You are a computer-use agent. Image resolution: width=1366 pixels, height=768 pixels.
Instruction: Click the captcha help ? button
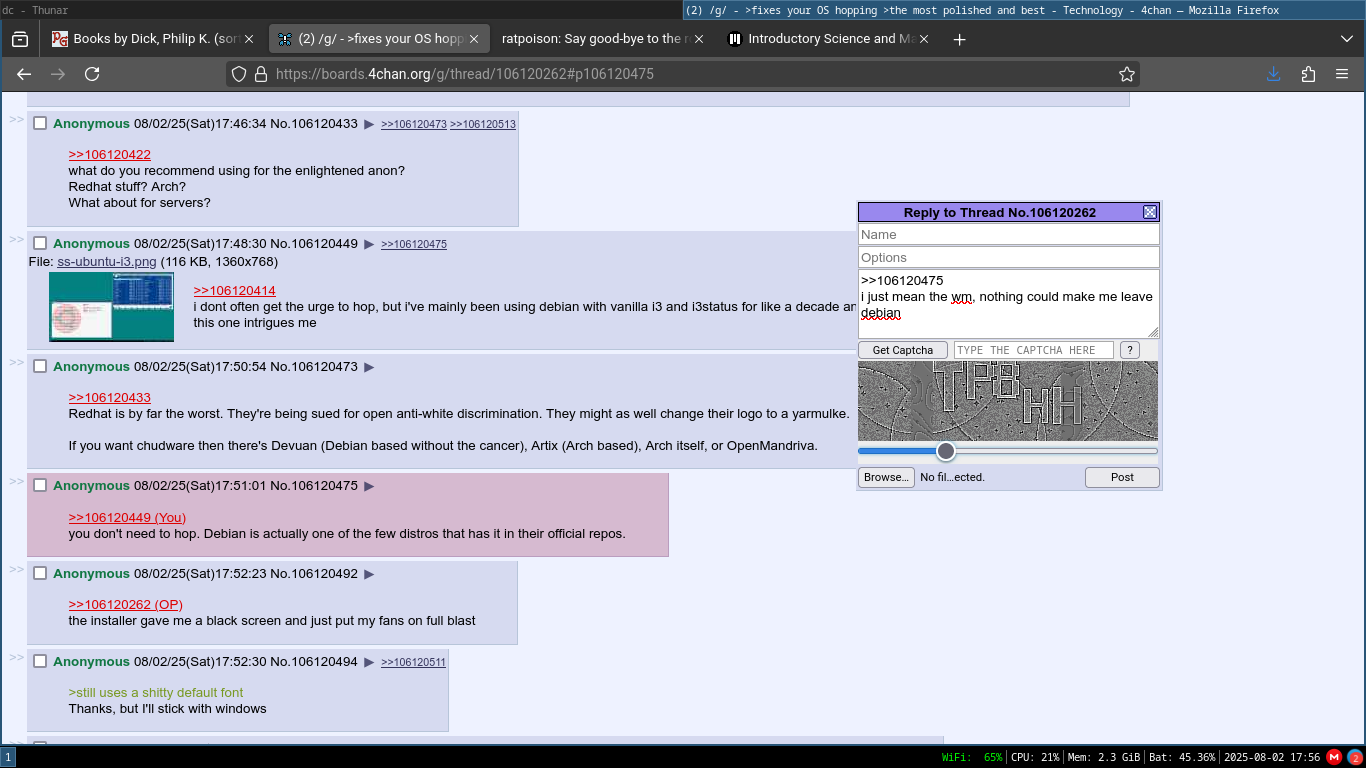coord(1129,350)
